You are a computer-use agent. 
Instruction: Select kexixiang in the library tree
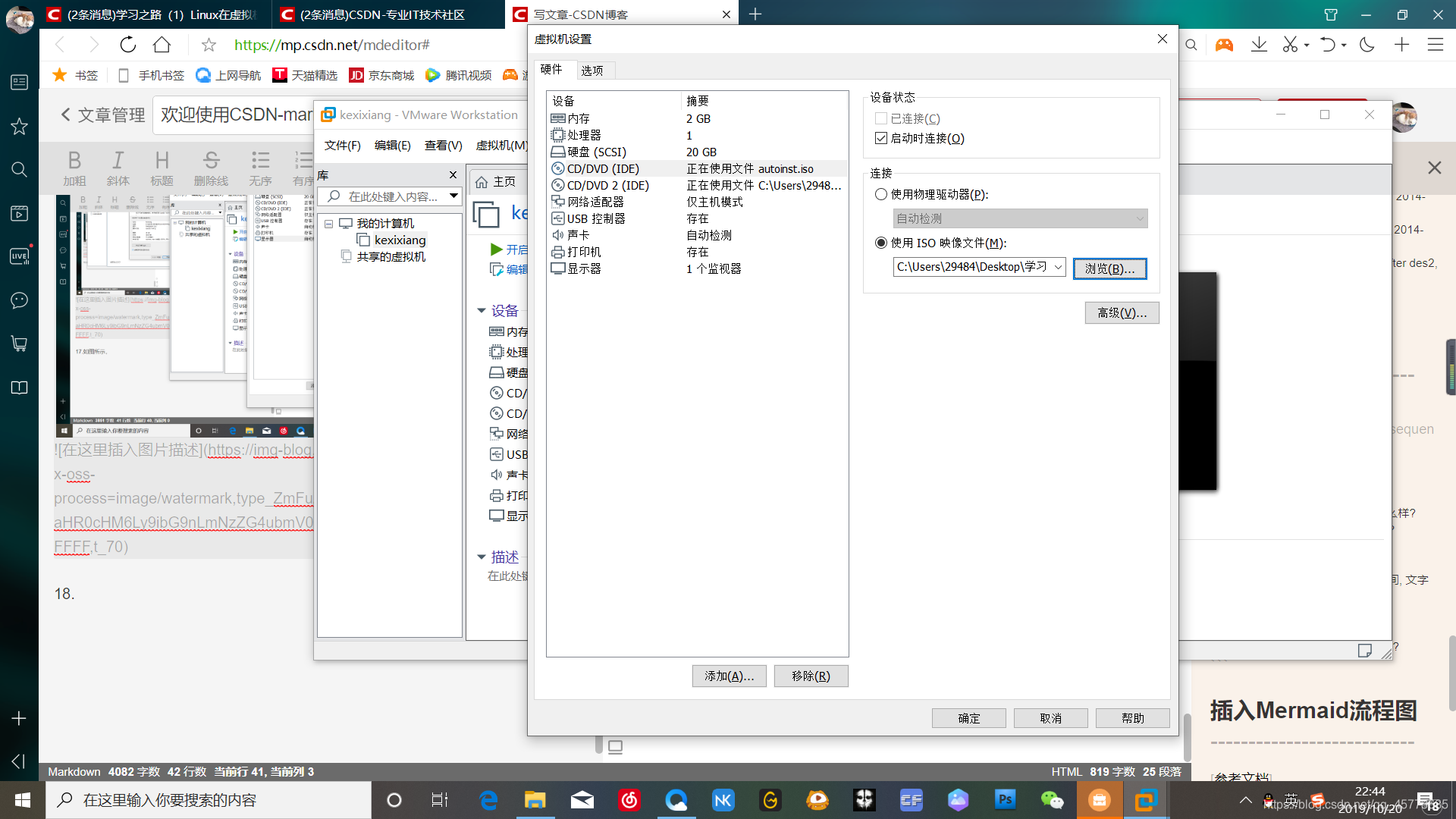[x=400, y=240]
